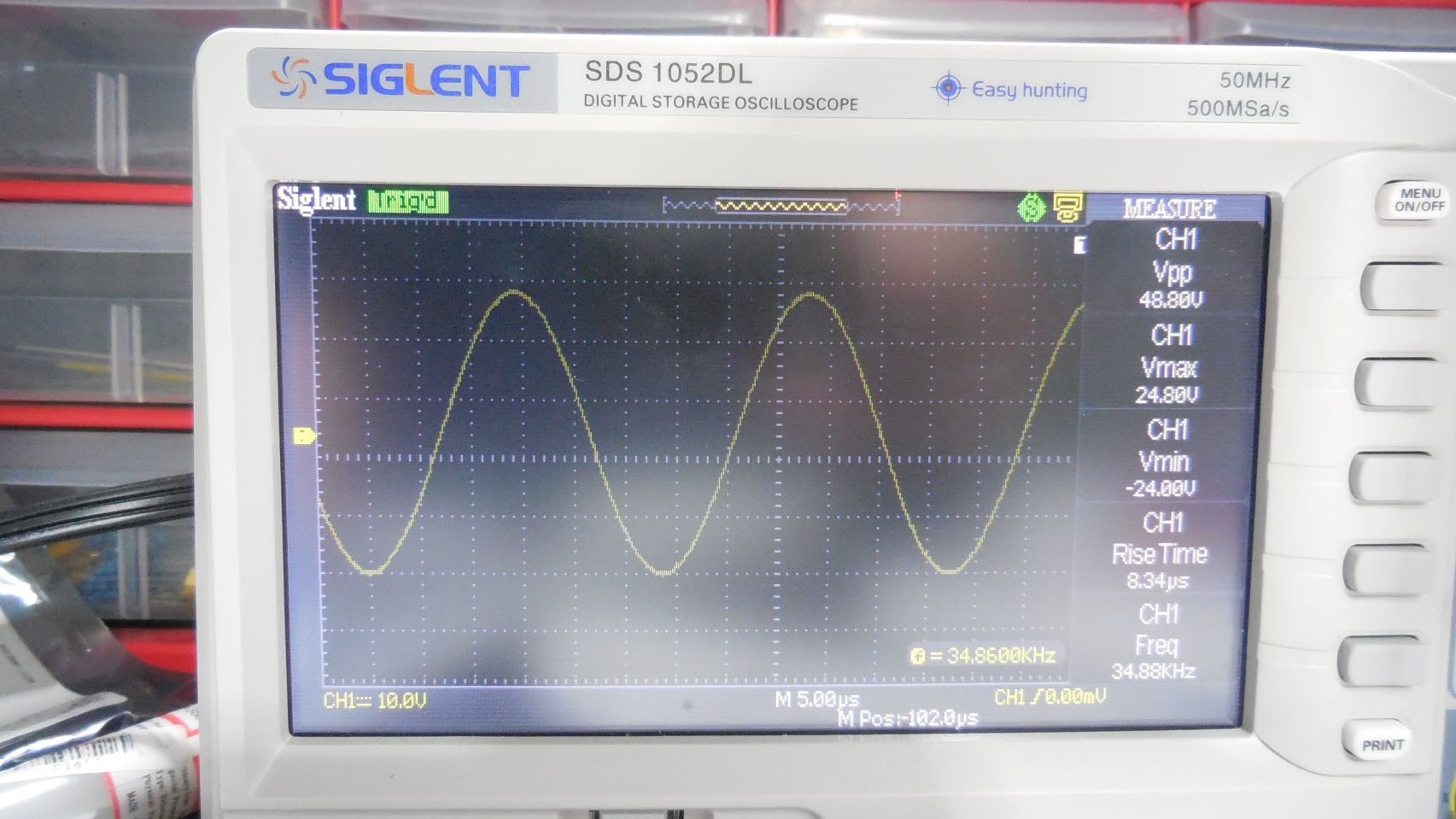Click the CH1 10.0V scale readout
1456x819 pixels.
[375, 701]
